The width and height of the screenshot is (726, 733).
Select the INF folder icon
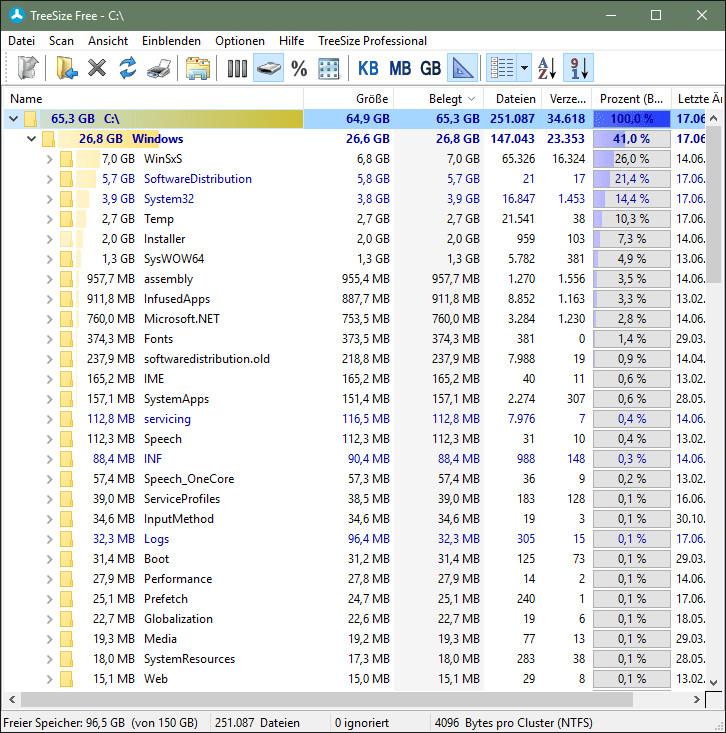[66, 459]
